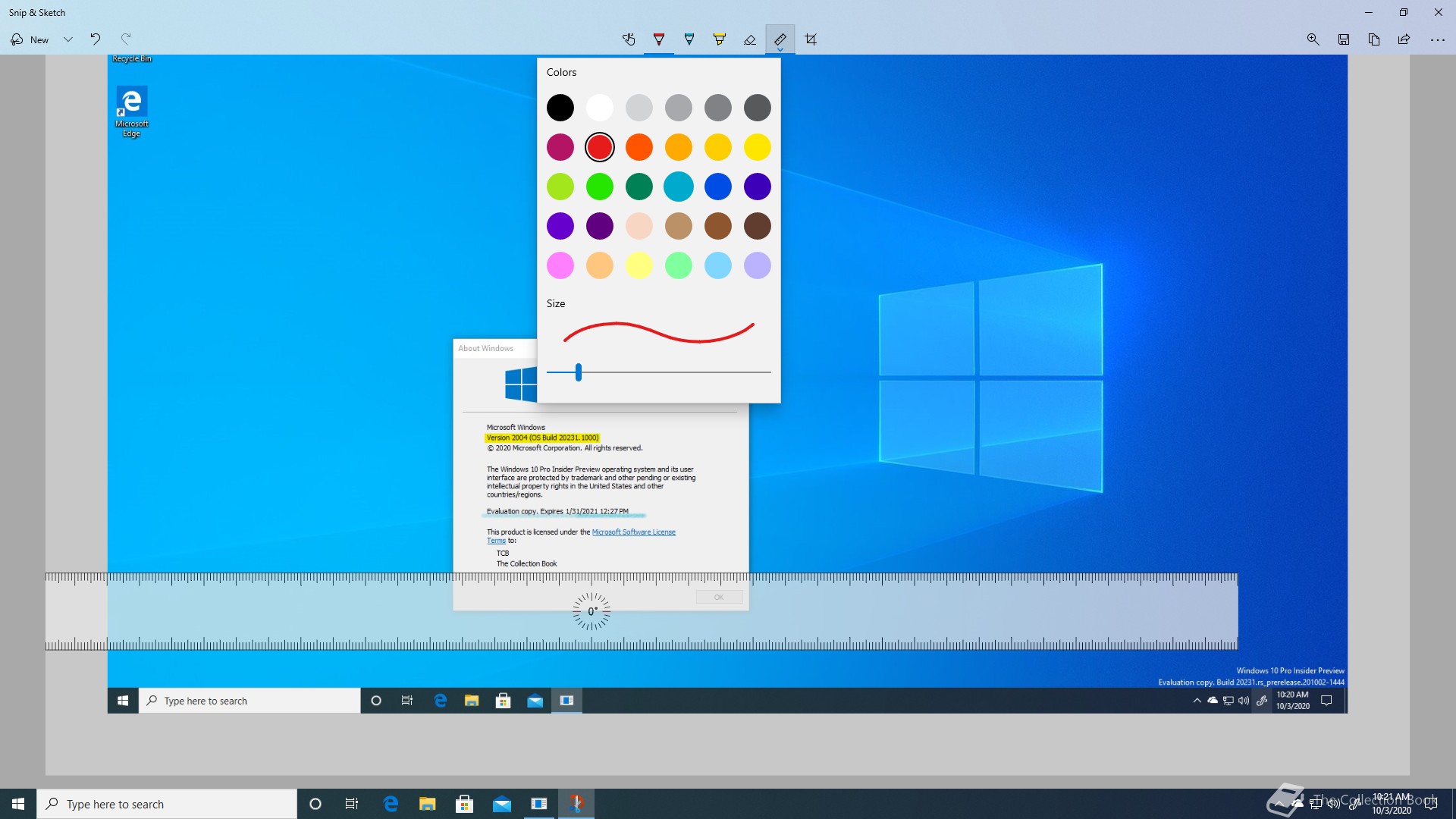1456x819 pixels.
Task: Toggle the Ruler tool
Action: [x=780, y=39]
